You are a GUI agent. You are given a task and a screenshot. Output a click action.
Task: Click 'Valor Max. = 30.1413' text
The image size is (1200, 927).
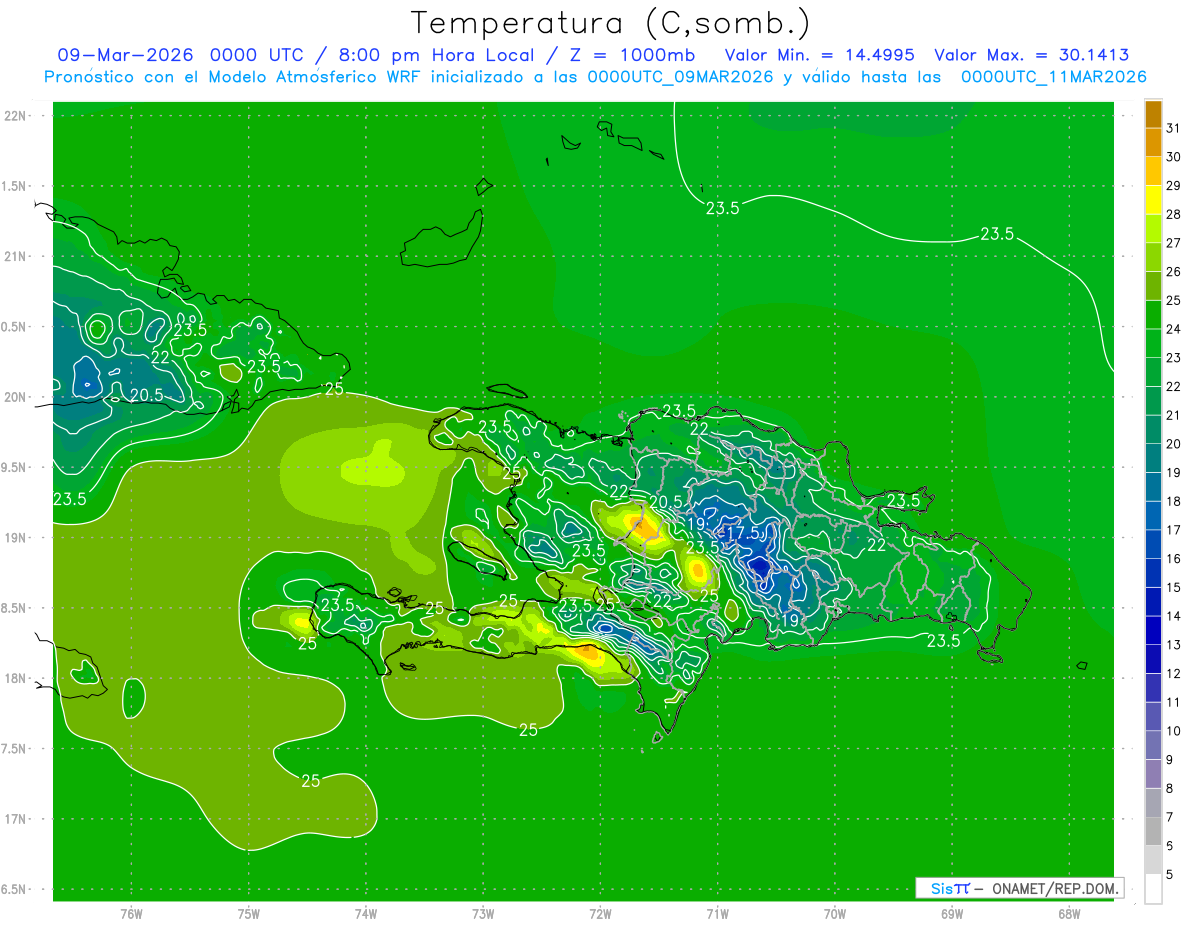1032,55
